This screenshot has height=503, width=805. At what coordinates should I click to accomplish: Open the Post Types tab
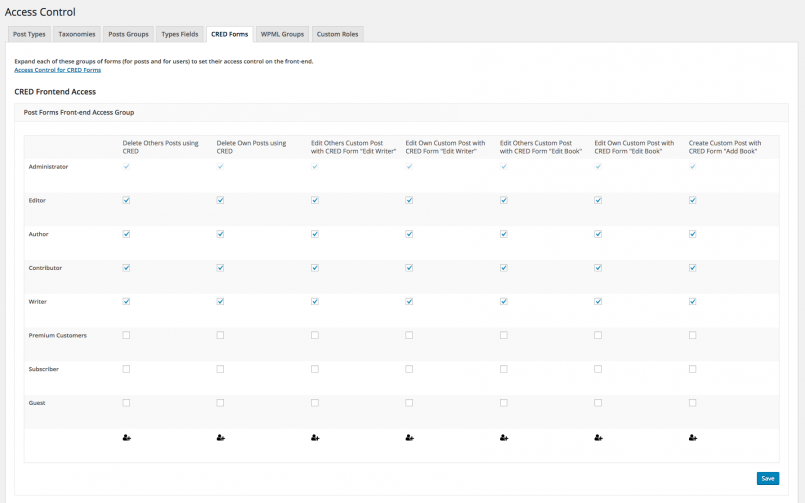[29, 34]
